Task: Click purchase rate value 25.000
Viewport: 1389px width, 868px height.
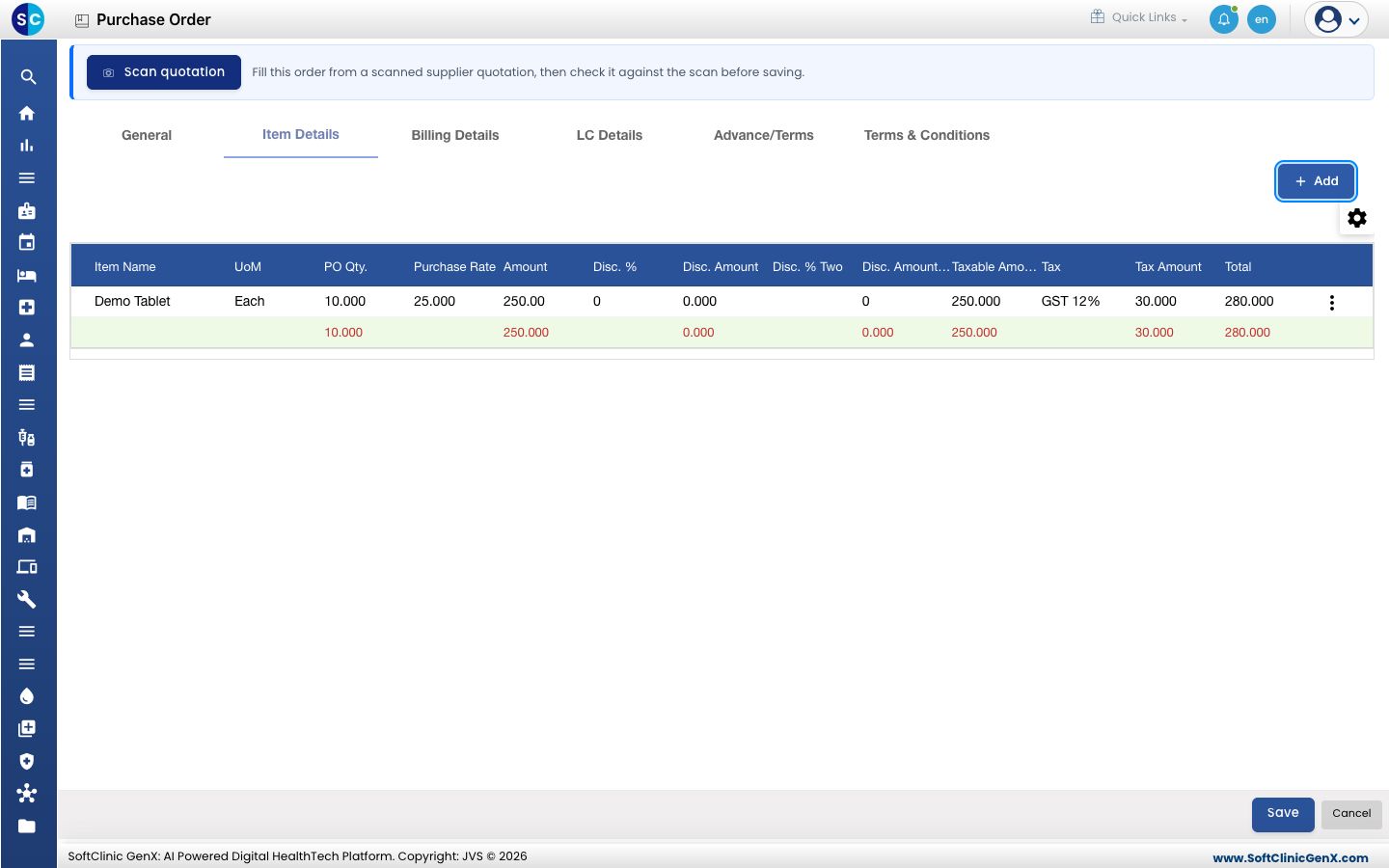Action: point(434,301)
